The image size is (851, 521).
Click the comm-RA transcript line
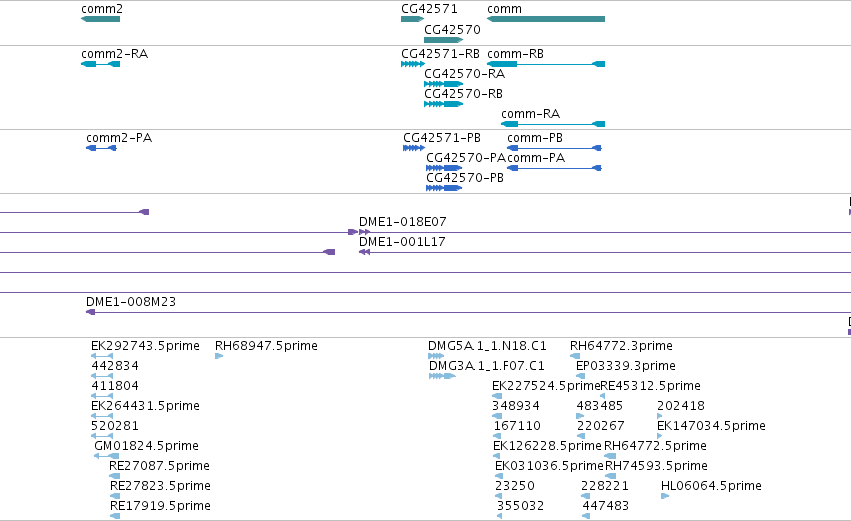point(553,124)
